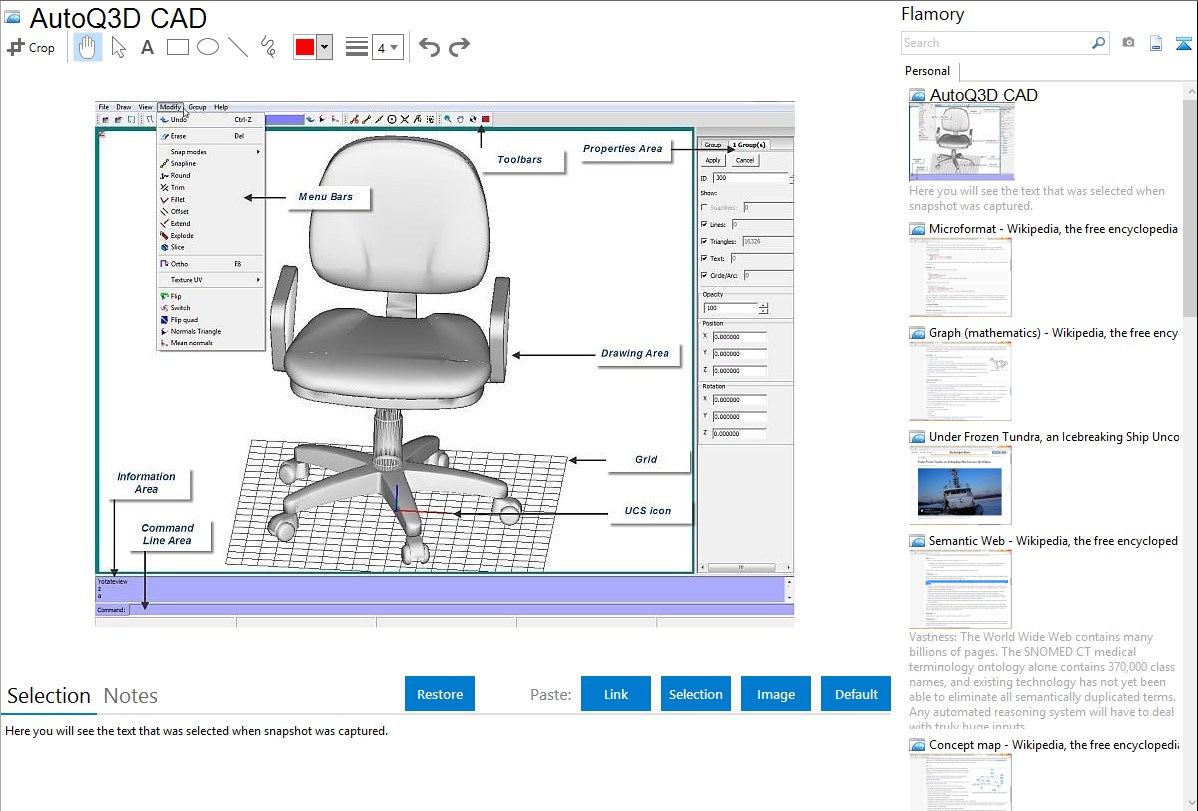Screen dimensions: 1198x811
Task: Select the ellipse drawing tool
Action: point(208,47)
